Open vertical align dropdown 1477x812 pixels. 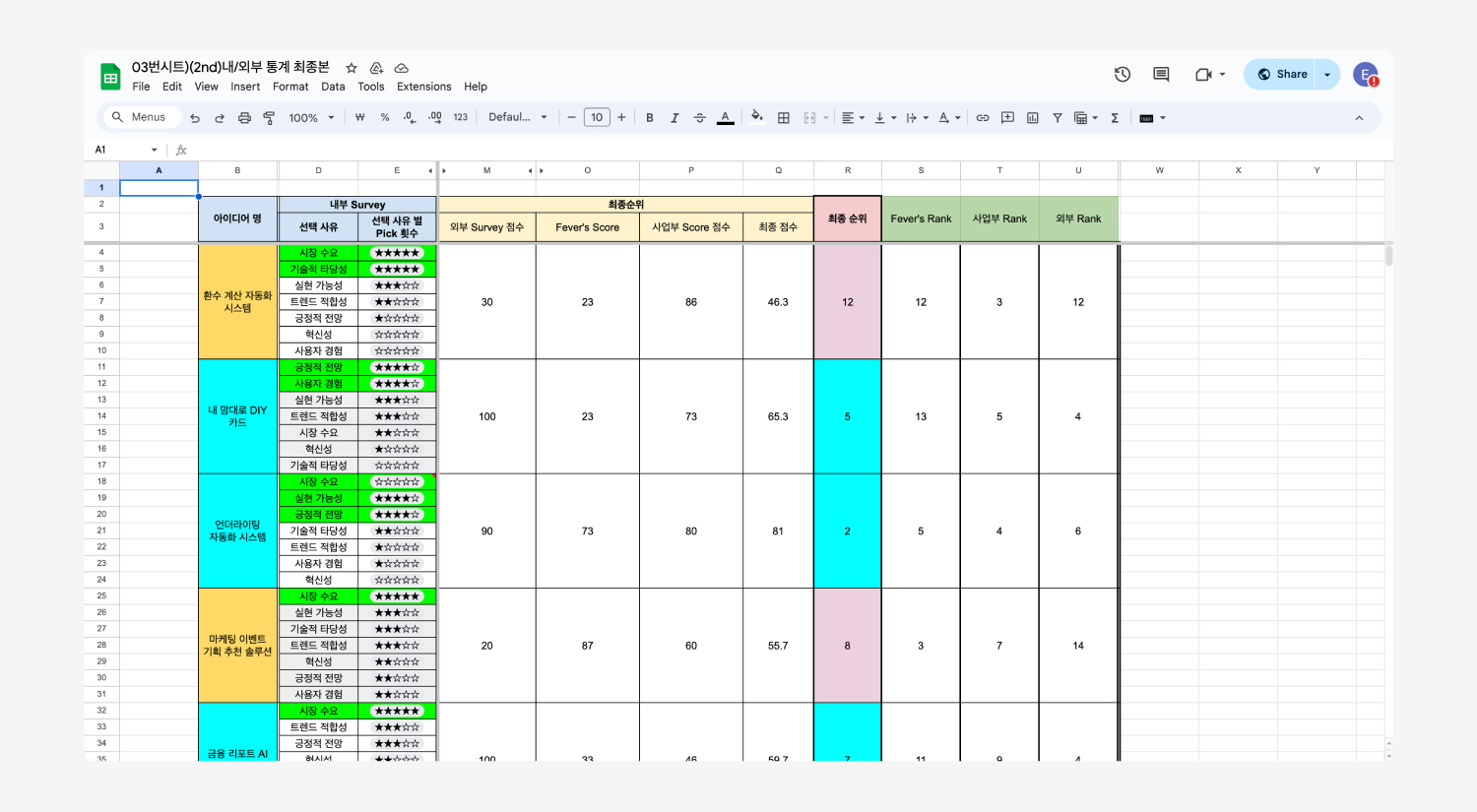pos(885,118)
